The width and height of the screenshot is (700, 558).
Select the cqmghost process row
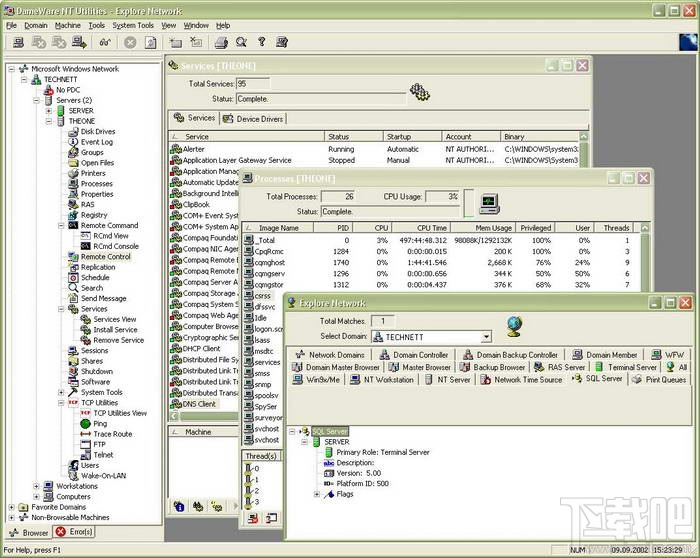441,262
